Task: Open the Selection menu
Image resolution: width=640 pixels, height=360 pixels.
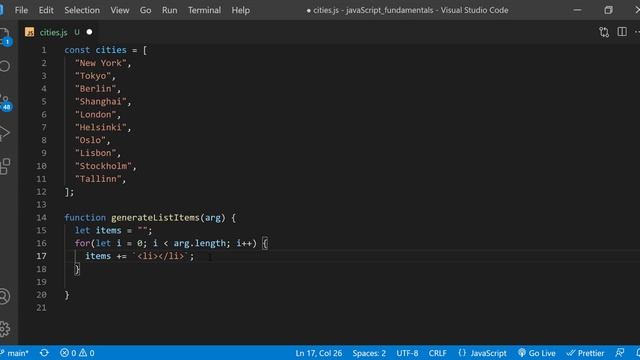Action: (x=82, y=10)
